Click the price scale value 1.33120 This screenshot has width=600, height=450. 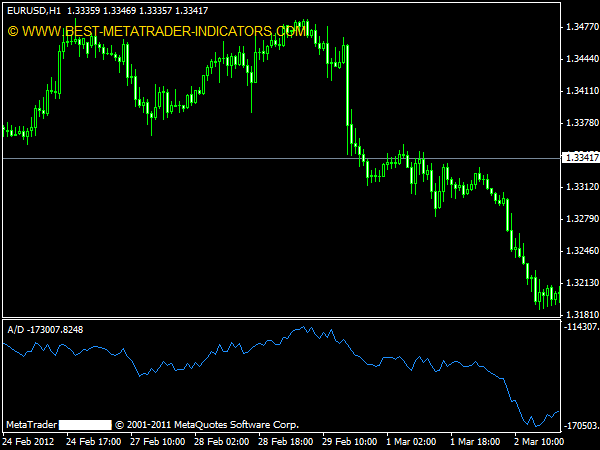582,187
